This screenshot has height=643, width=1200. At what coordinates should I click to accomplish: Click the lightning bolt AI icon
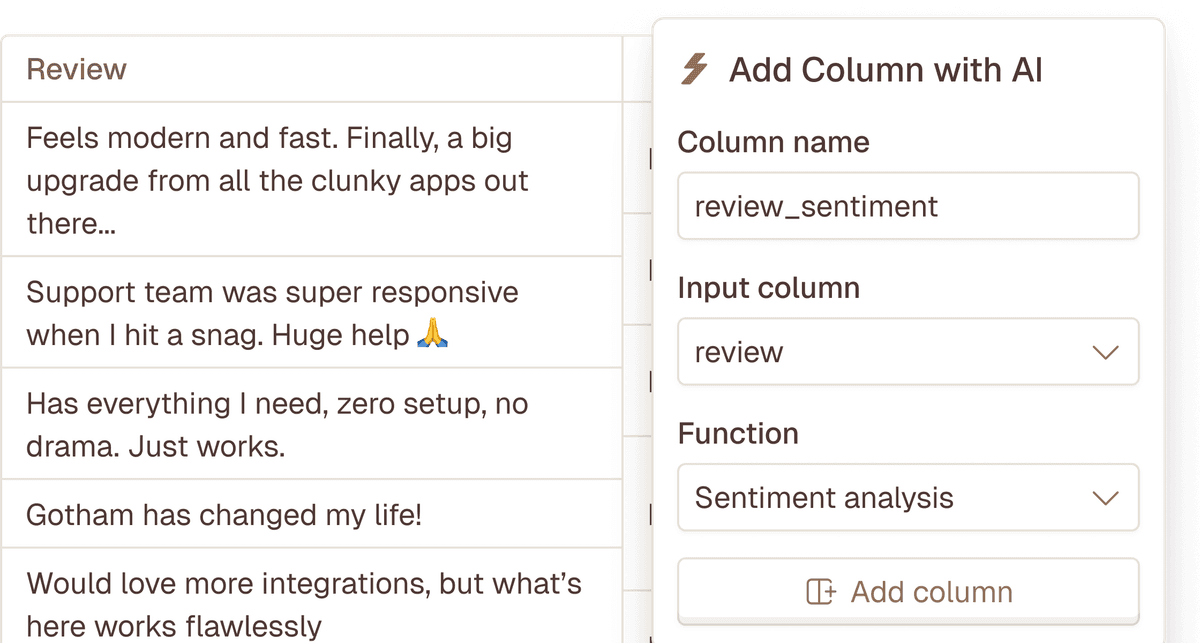[694, 70]
